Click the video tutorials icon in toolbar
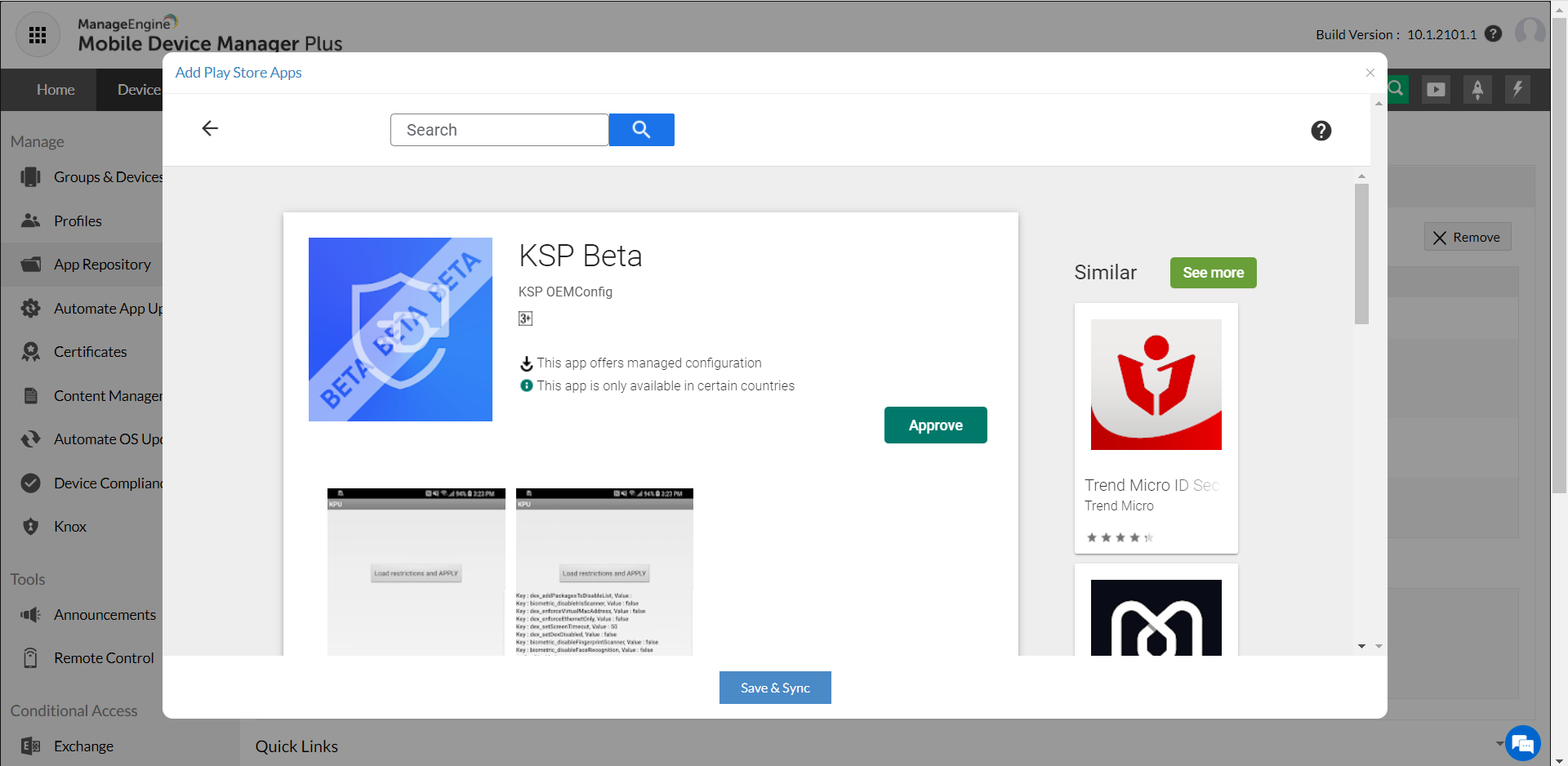This screenshot has width=1568, height=766. pos(1436,89)
